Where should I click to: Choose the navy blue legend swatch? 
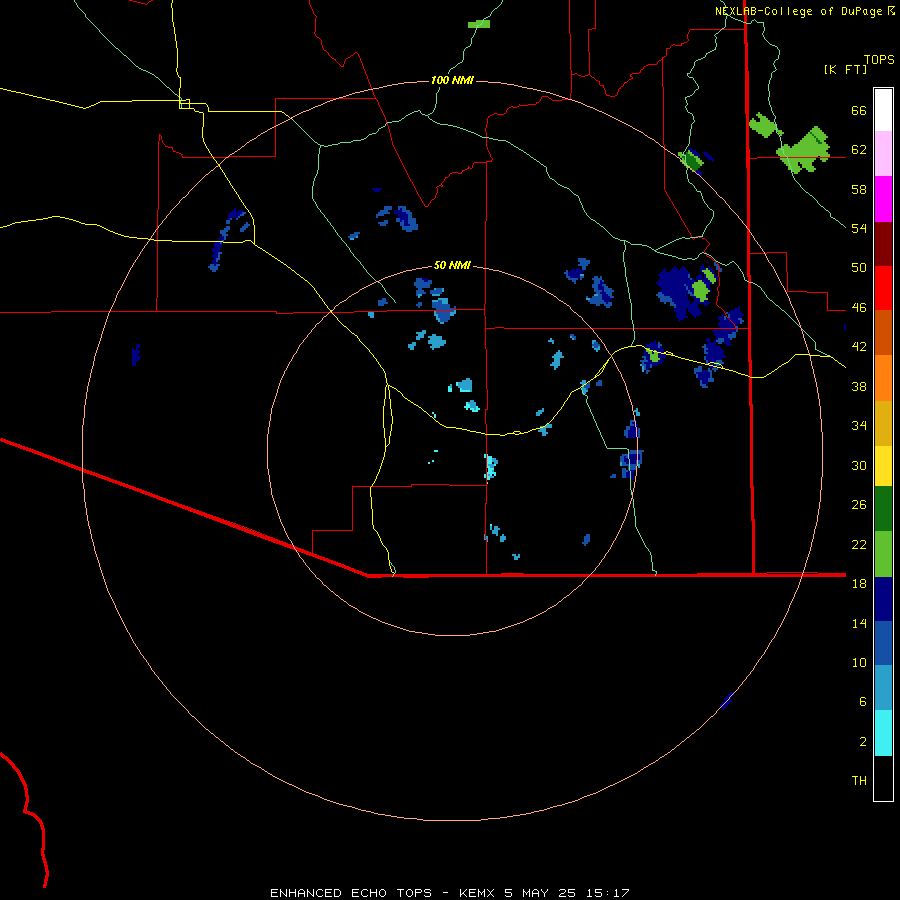883,599
